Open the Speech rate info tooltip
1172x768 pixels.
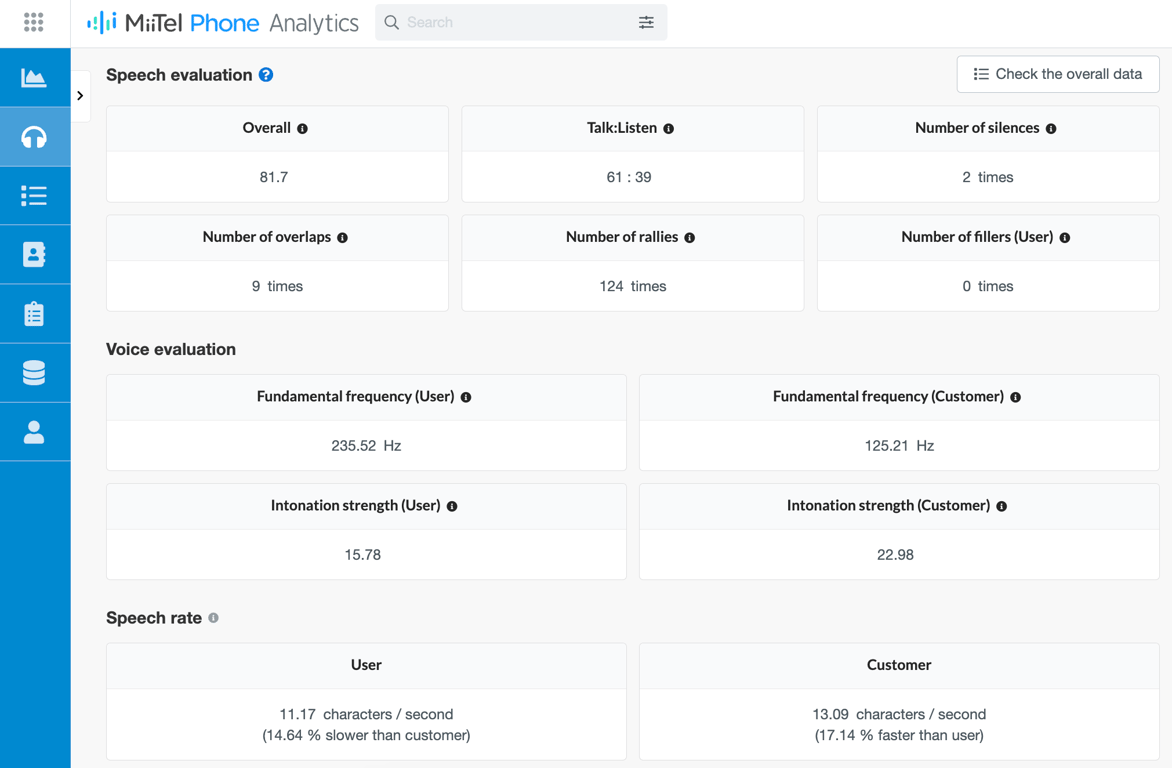pyautogui.click(x=213, y=618)
